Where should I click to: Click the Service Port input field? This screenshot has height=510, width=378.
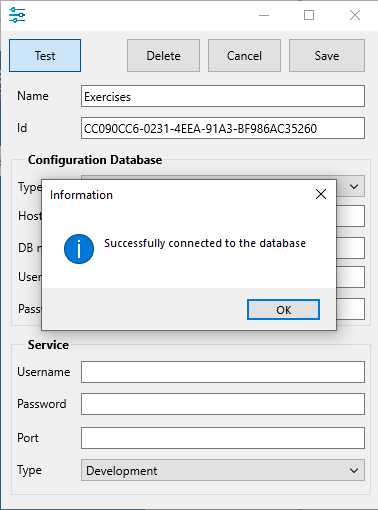click(x=223, y=438)
